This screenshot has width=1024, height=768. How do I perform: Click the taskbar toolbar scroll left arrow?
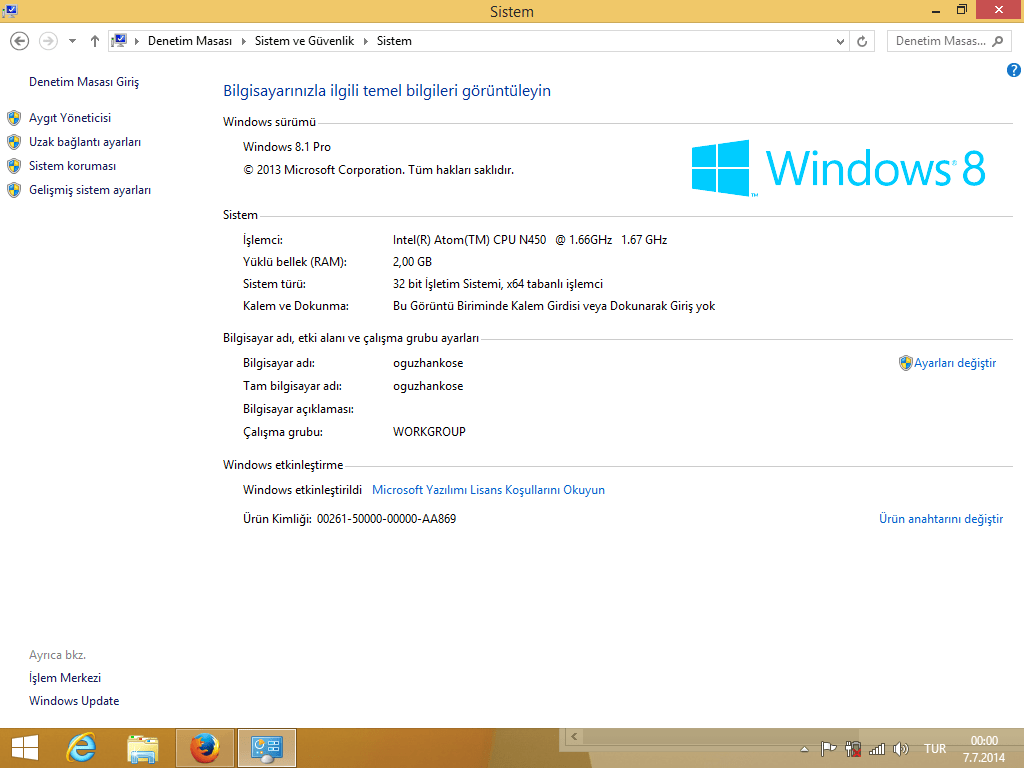574,737
